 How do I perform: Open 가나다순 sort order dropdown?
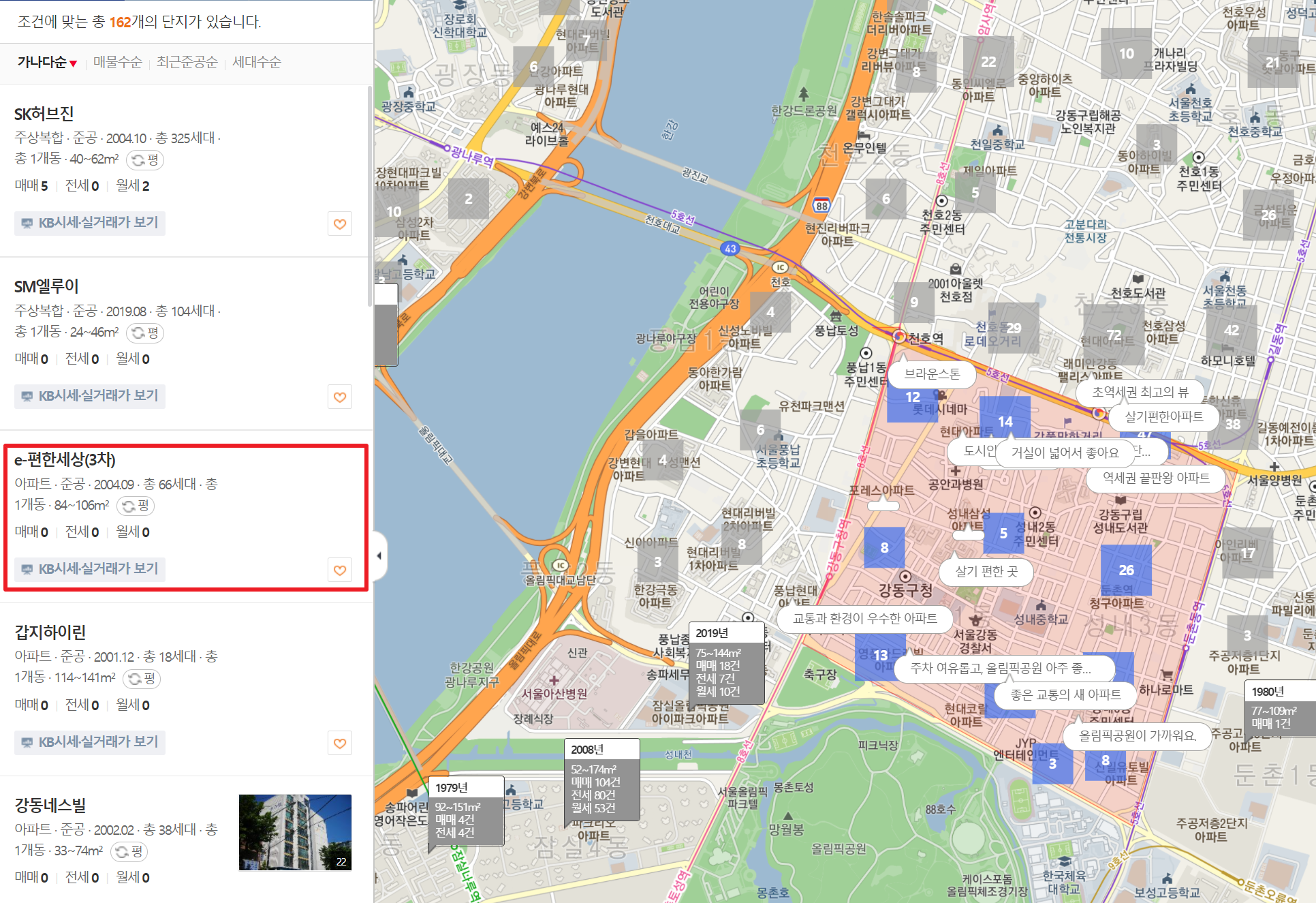[x=47, y=63]
